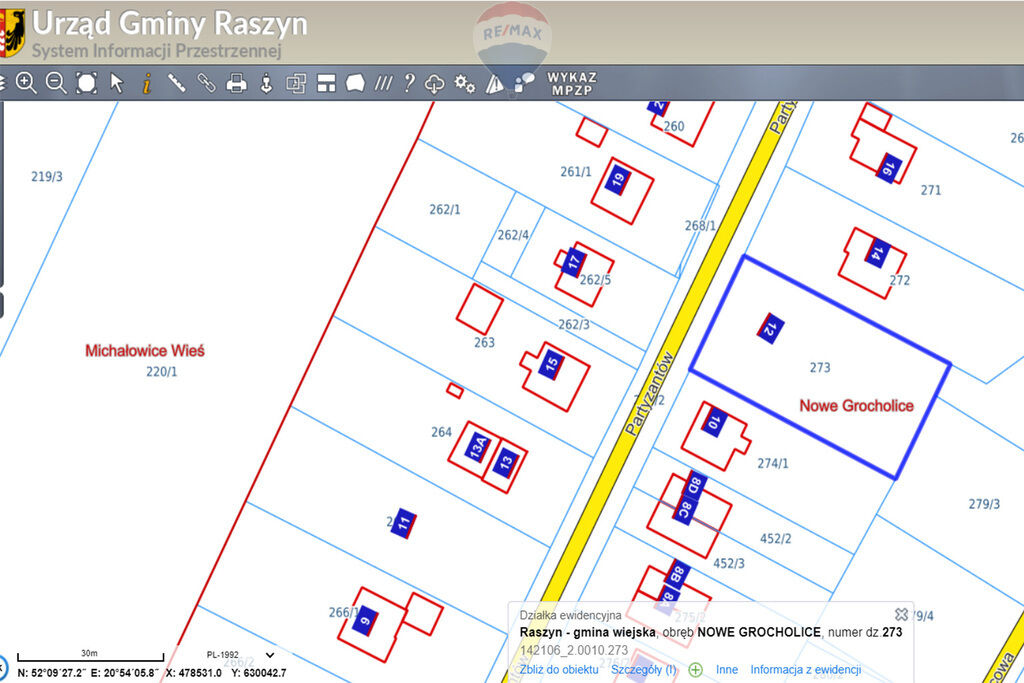
Task: Click parcel label 220/1
Action: coord(161,372)
